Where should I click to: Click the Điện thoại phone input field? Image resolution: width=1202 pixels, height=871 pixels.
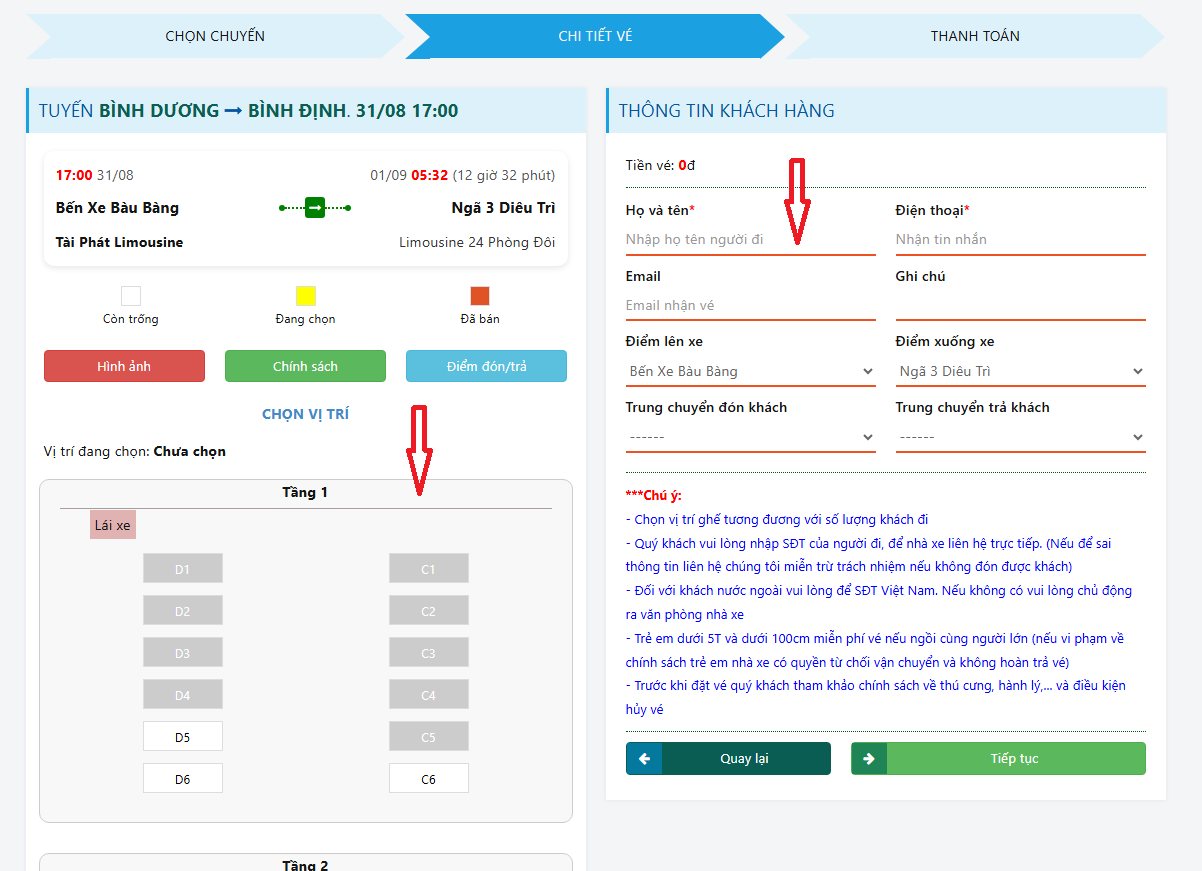[1020, 240]
